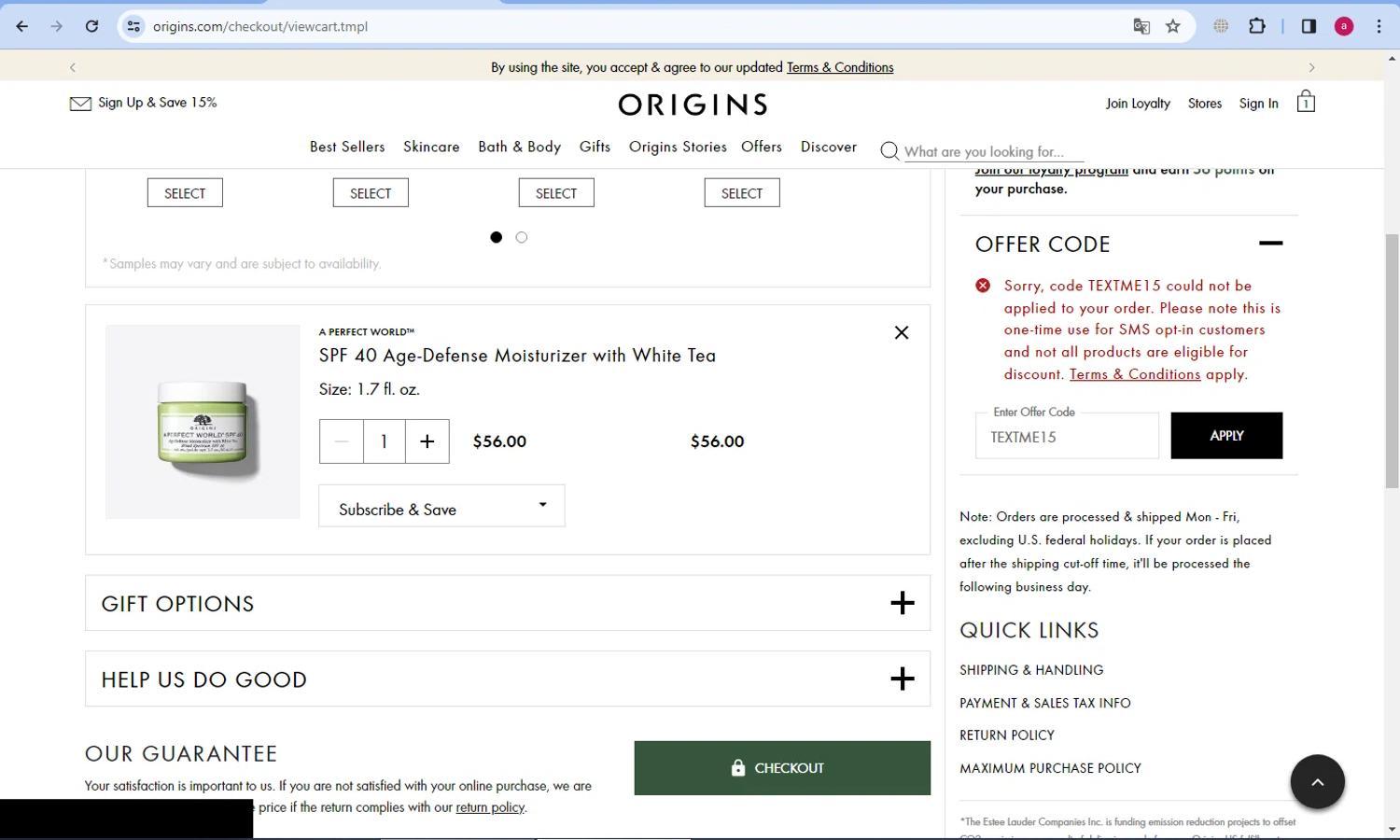This screenshot has width=1400, height=840.
Task: Open Terms & Conditions in offer error
Action: point(1135,374)
